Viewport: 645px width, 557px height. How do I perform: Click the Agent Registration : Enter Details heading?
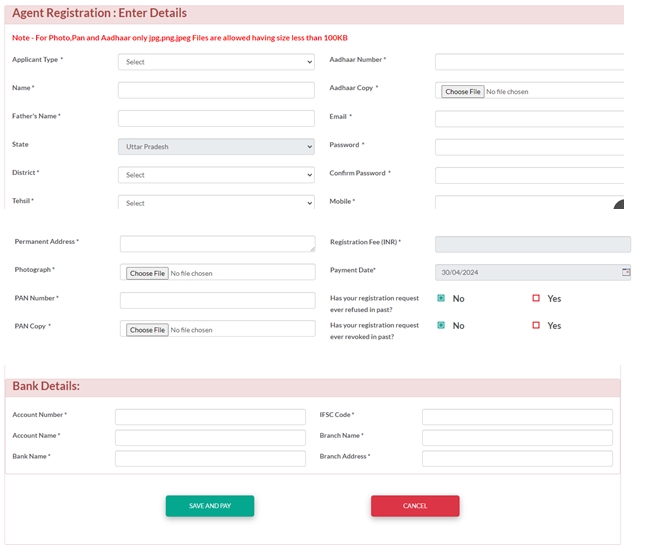pyautogui.click(x=100, y=13)
